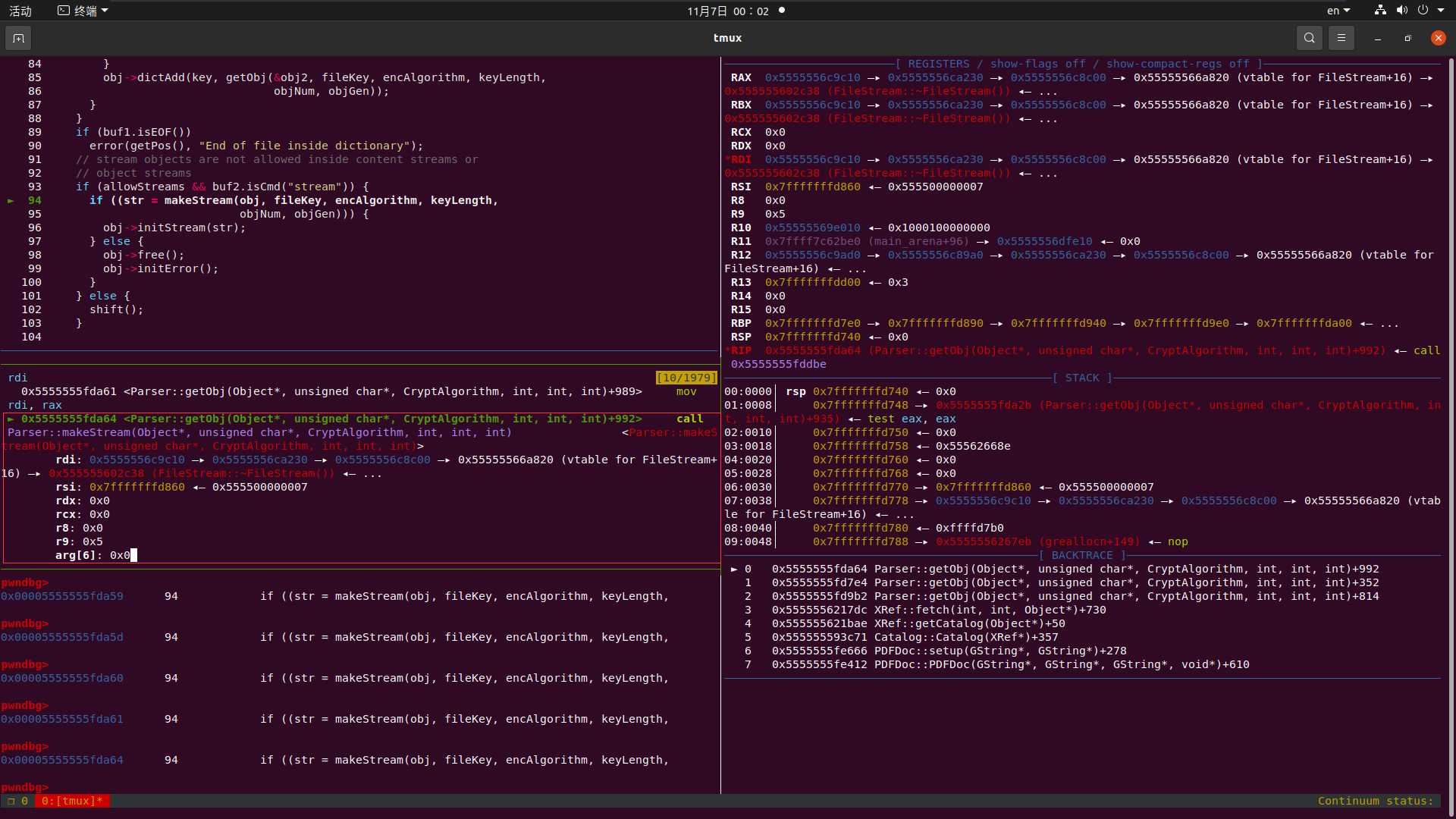Click address 0x00005555555fda59 in console
Image resolution: width=1456 pixels, height=819 pixels.
(x=62, y=596)
